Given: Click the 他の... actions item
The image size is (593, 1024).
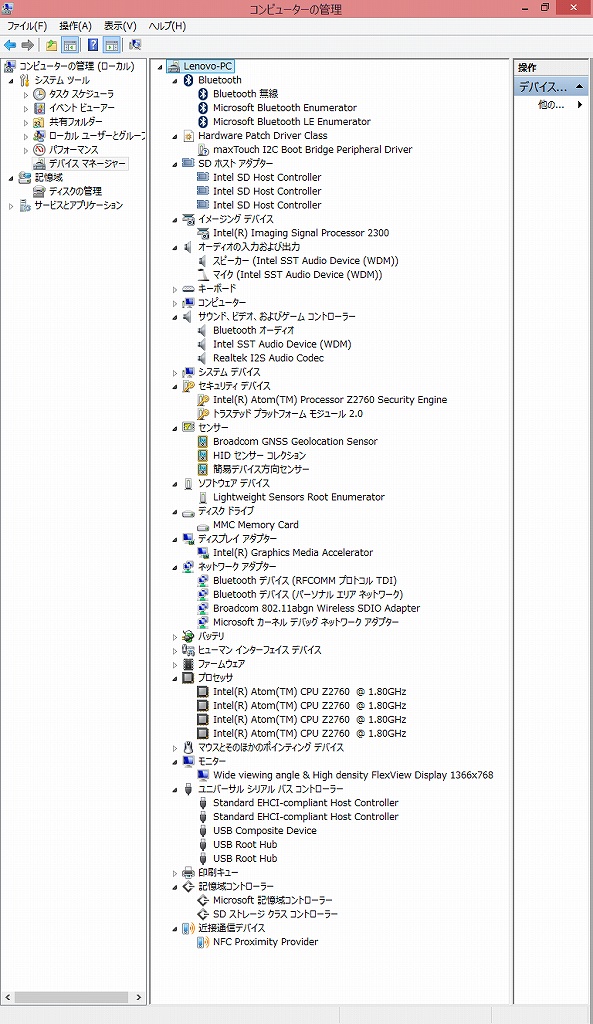Looking at the screenshot, I should 551,104.
